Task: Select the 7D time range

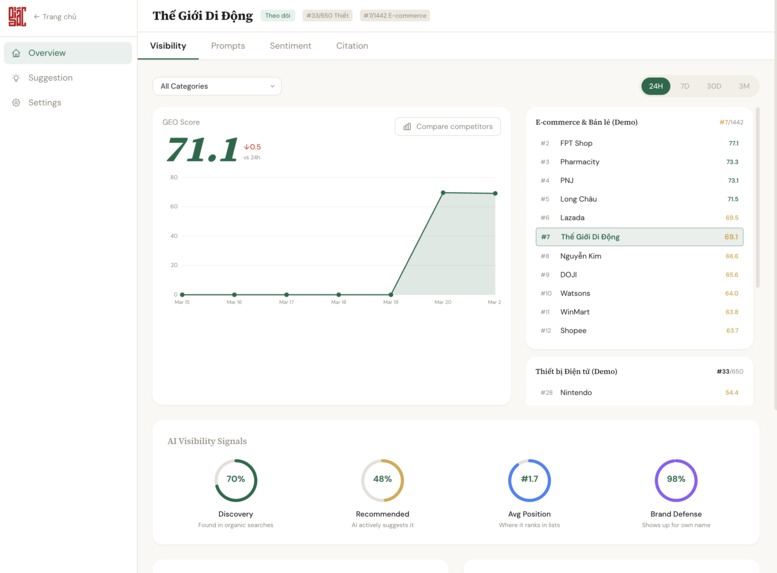Action: [685, 86]
